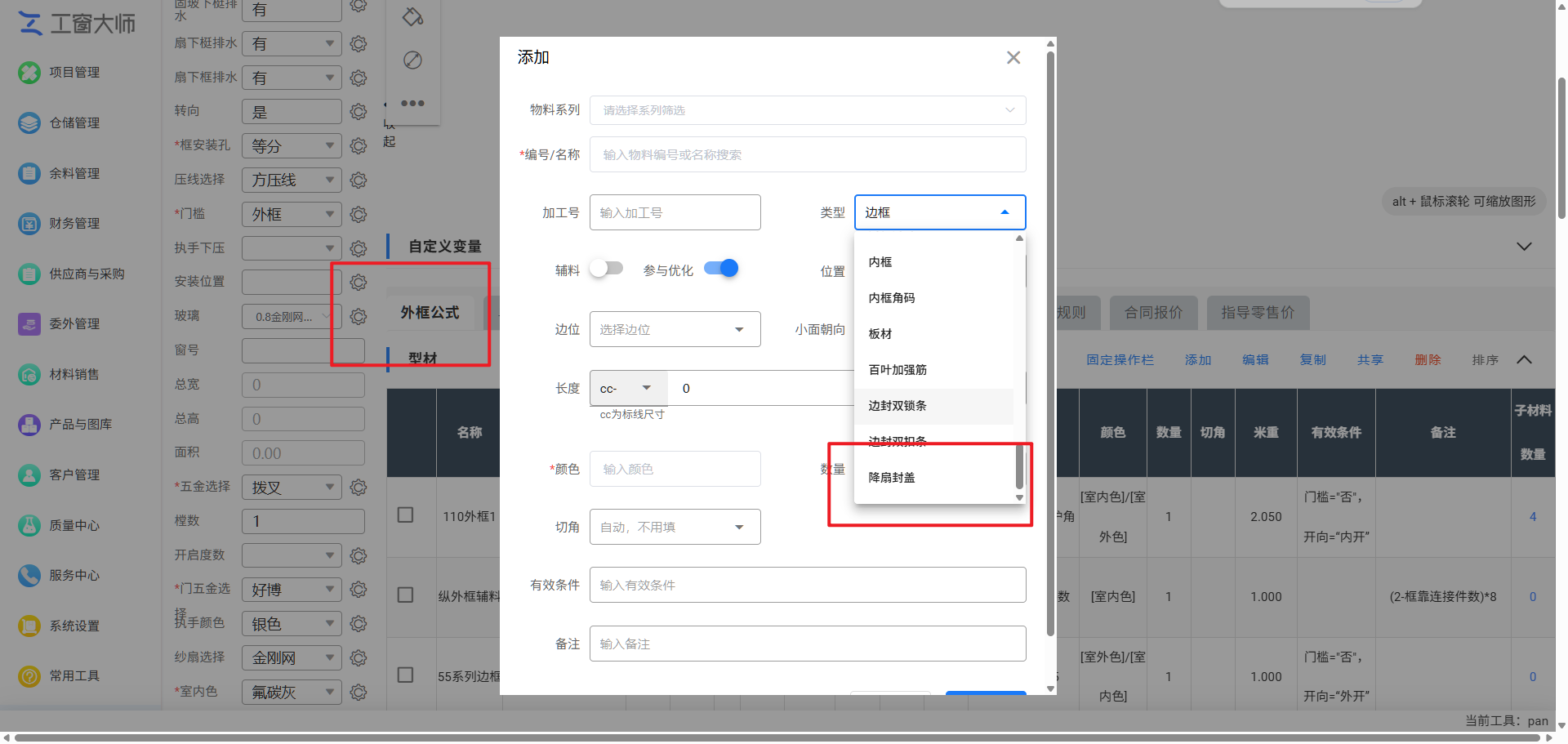
Task: Open the 边位 selection dropdown
Action: pos(675,329)
